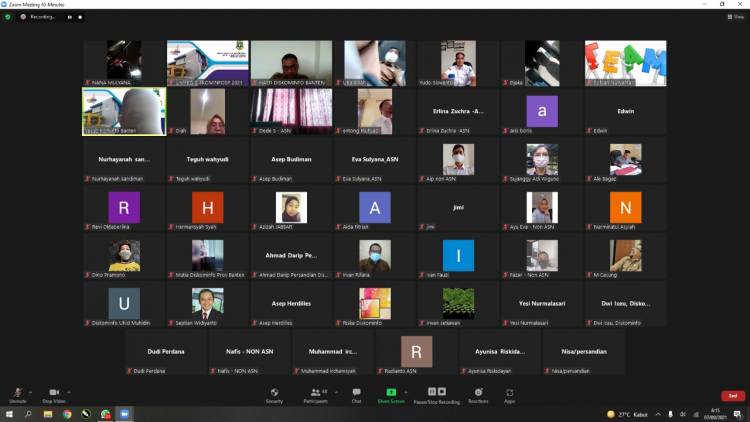Unmute the microphone in Zoom toolbar

(x=17, y=393)
